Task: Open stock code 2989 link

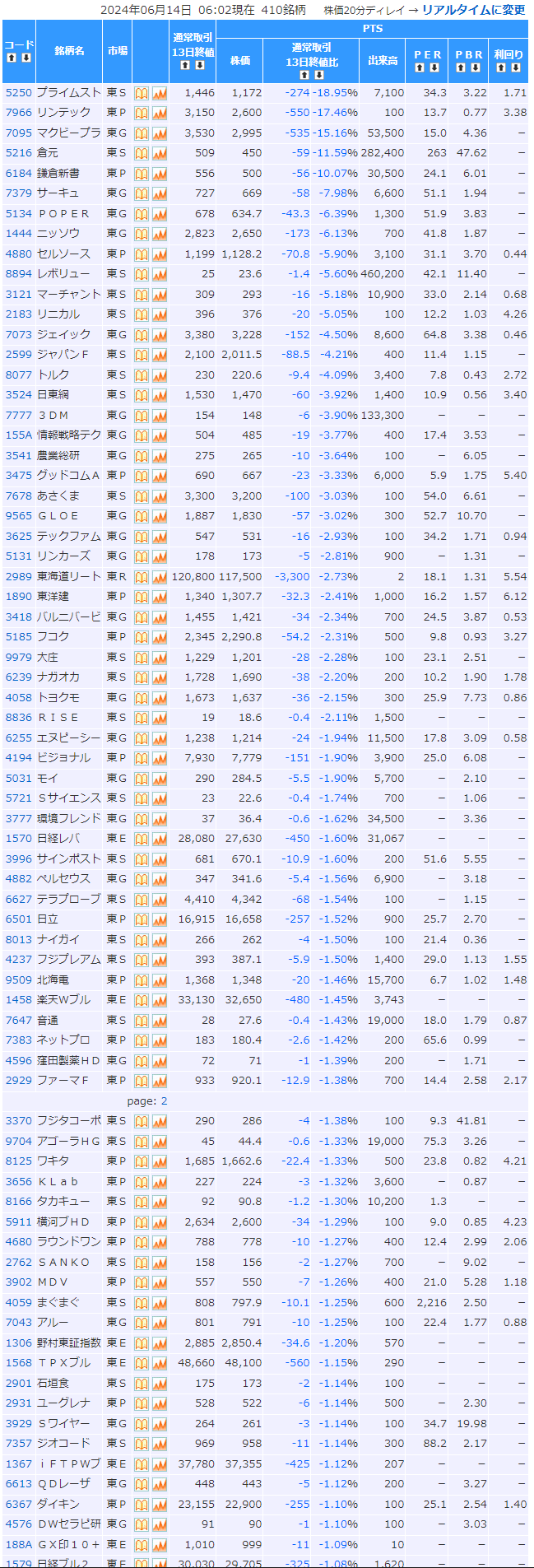Action: [19, 577]
